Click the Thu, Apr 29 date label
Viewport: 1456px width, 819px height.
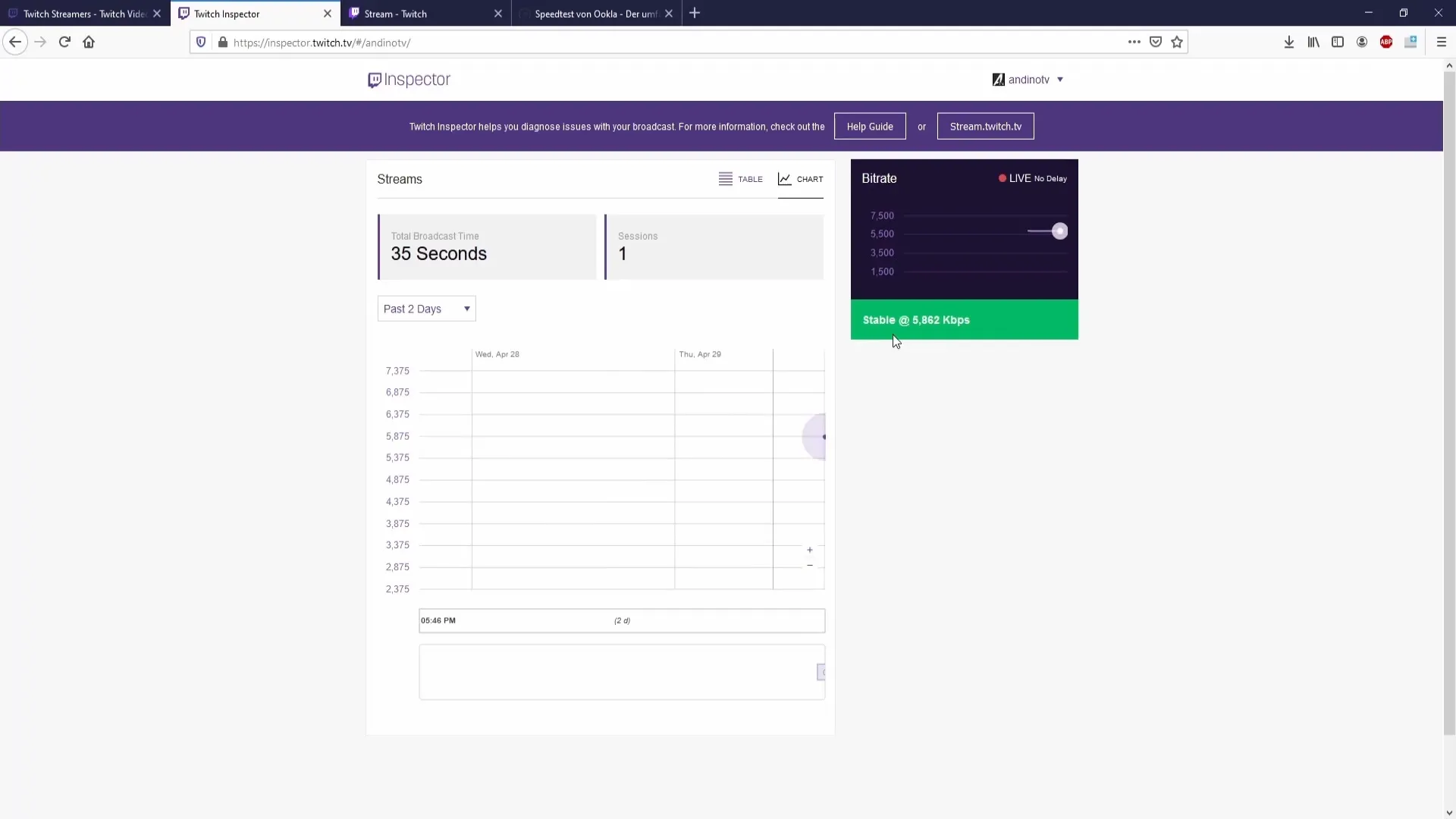tap(700, 354)
